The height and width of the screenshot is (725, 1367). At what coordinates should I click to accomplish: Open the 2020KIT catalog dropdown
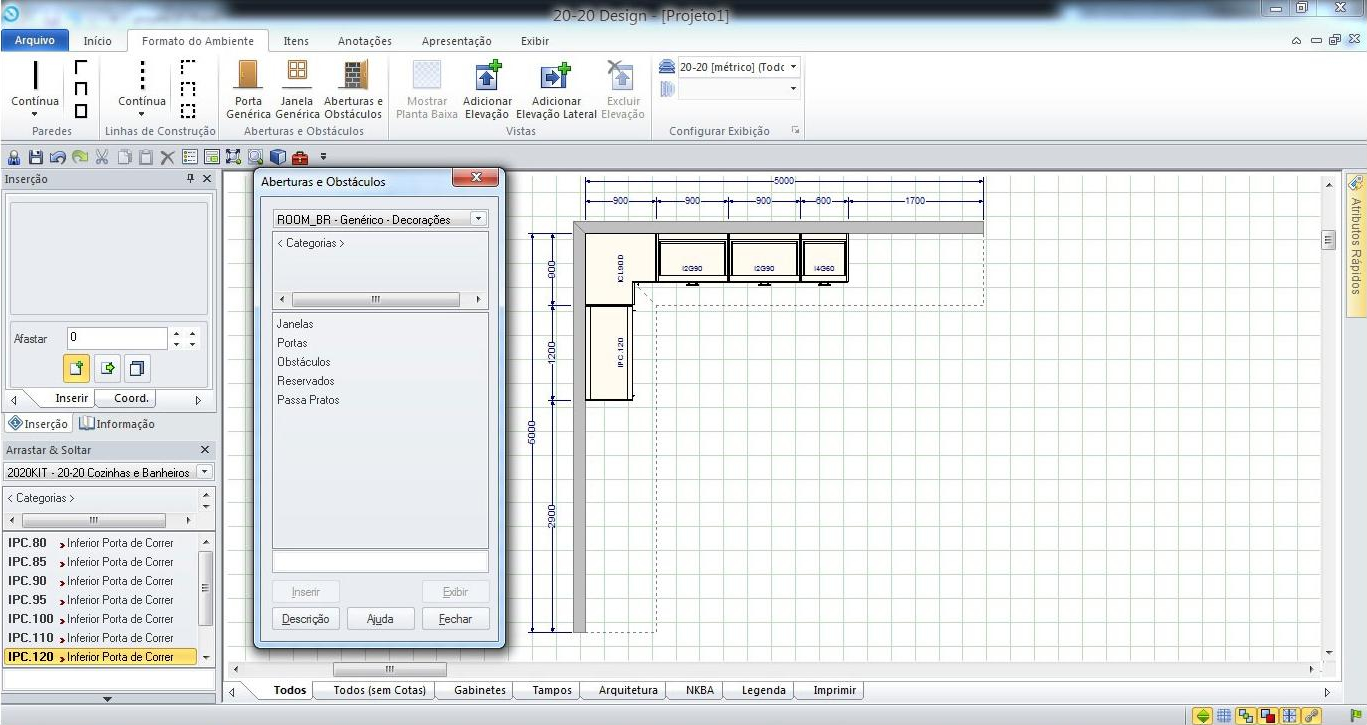205,472
